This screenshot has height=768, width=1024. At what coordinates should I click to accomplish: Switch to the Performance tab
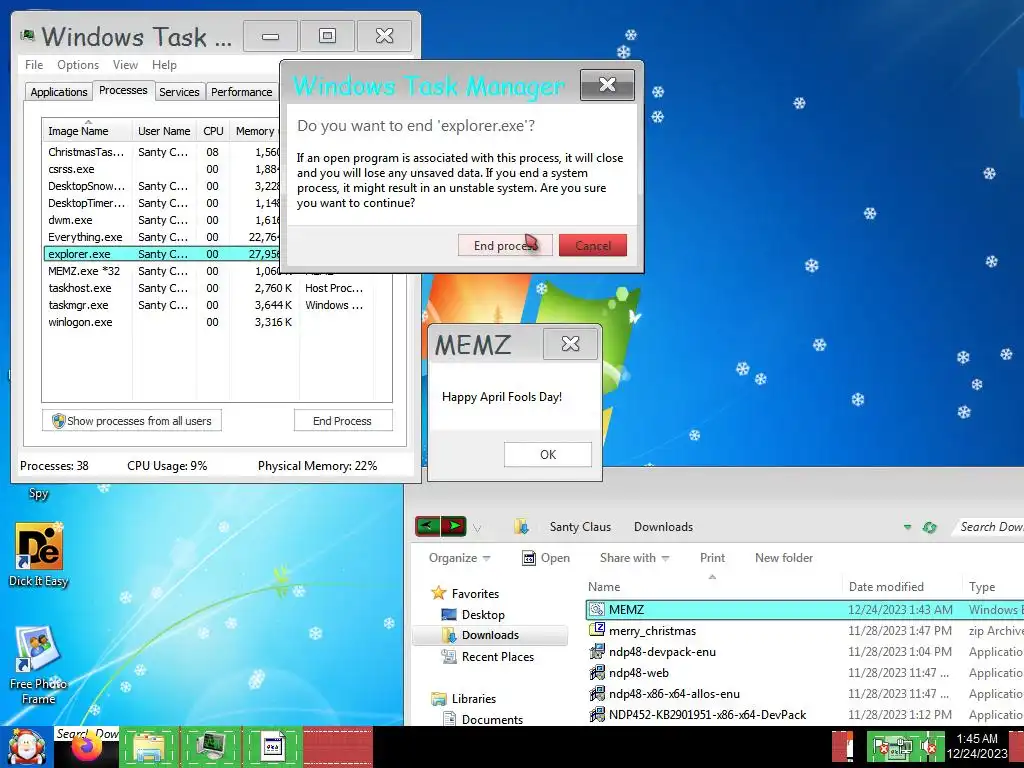click(242, 92)
